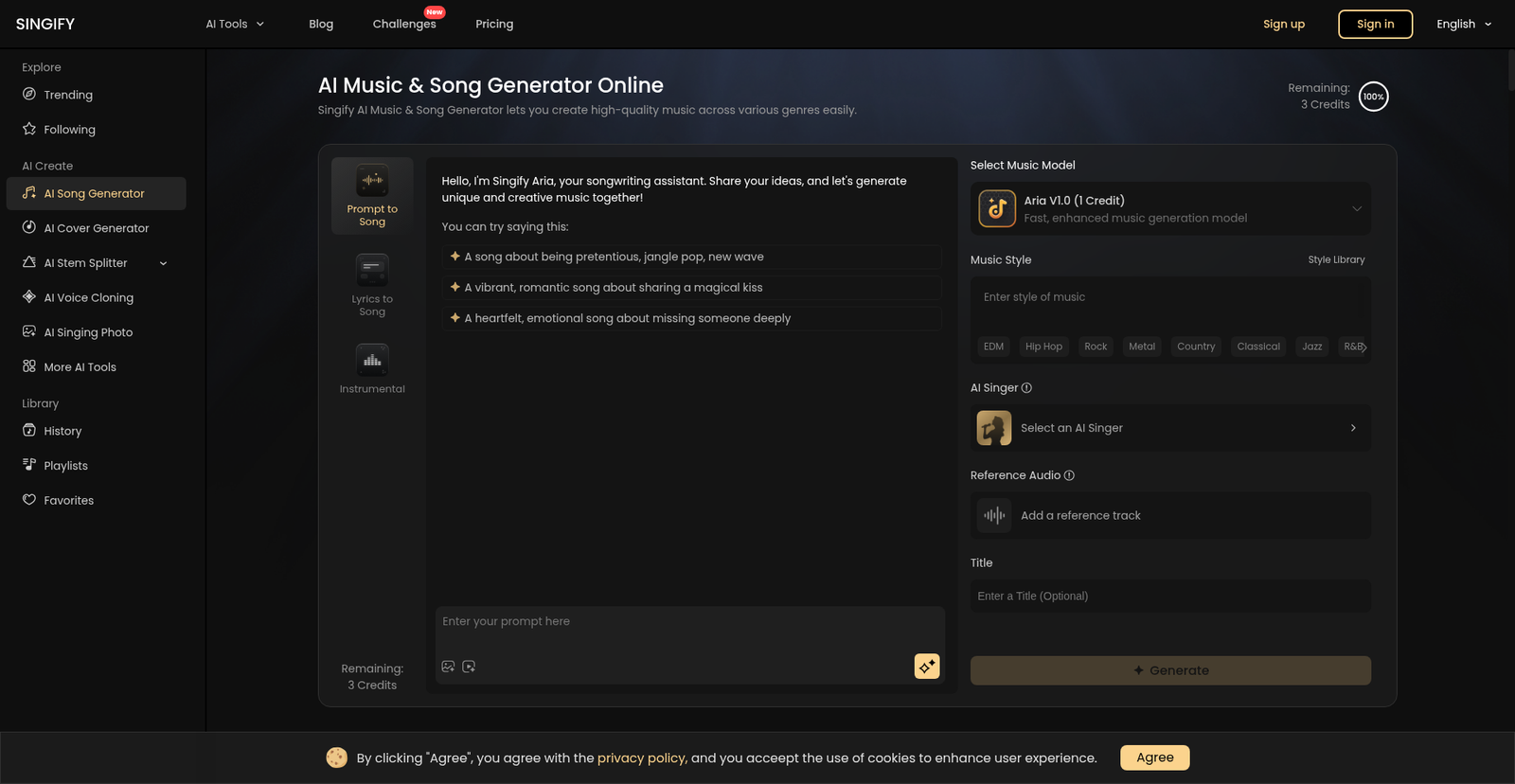1515x784 pixels.
Task: Toggle the Jazz style tag
Action: [1311, 347]
